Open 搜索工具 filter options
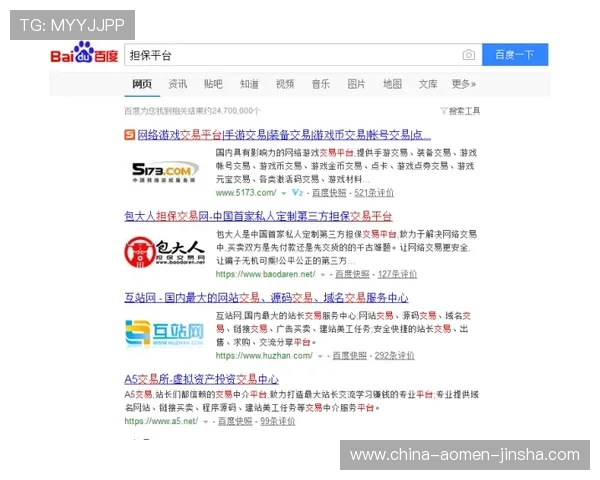This screenshot has height=480, width=600. (x=460, y=111)
